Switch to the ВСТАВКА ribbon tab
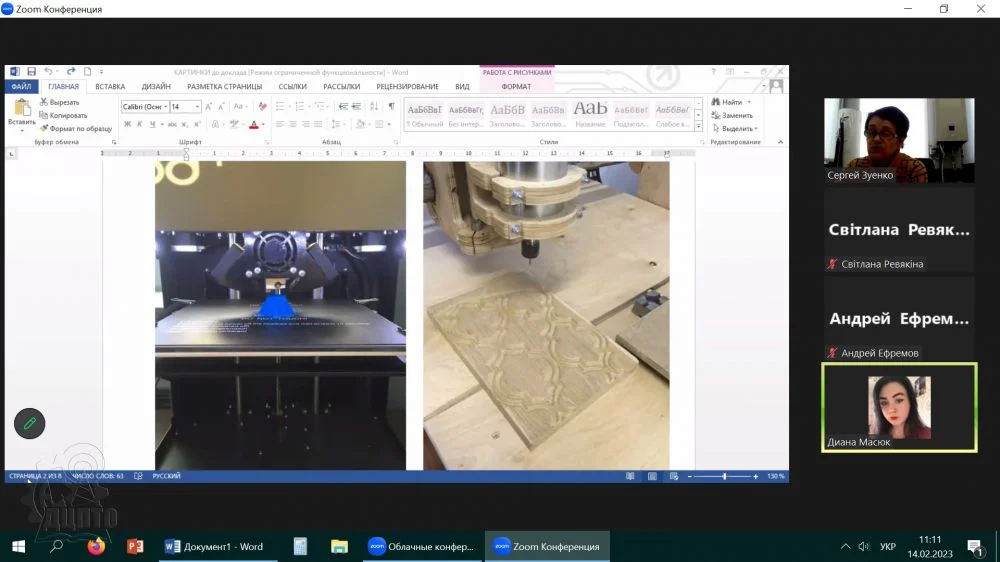This screenshot has width=1000, height=562. (110, 87)
